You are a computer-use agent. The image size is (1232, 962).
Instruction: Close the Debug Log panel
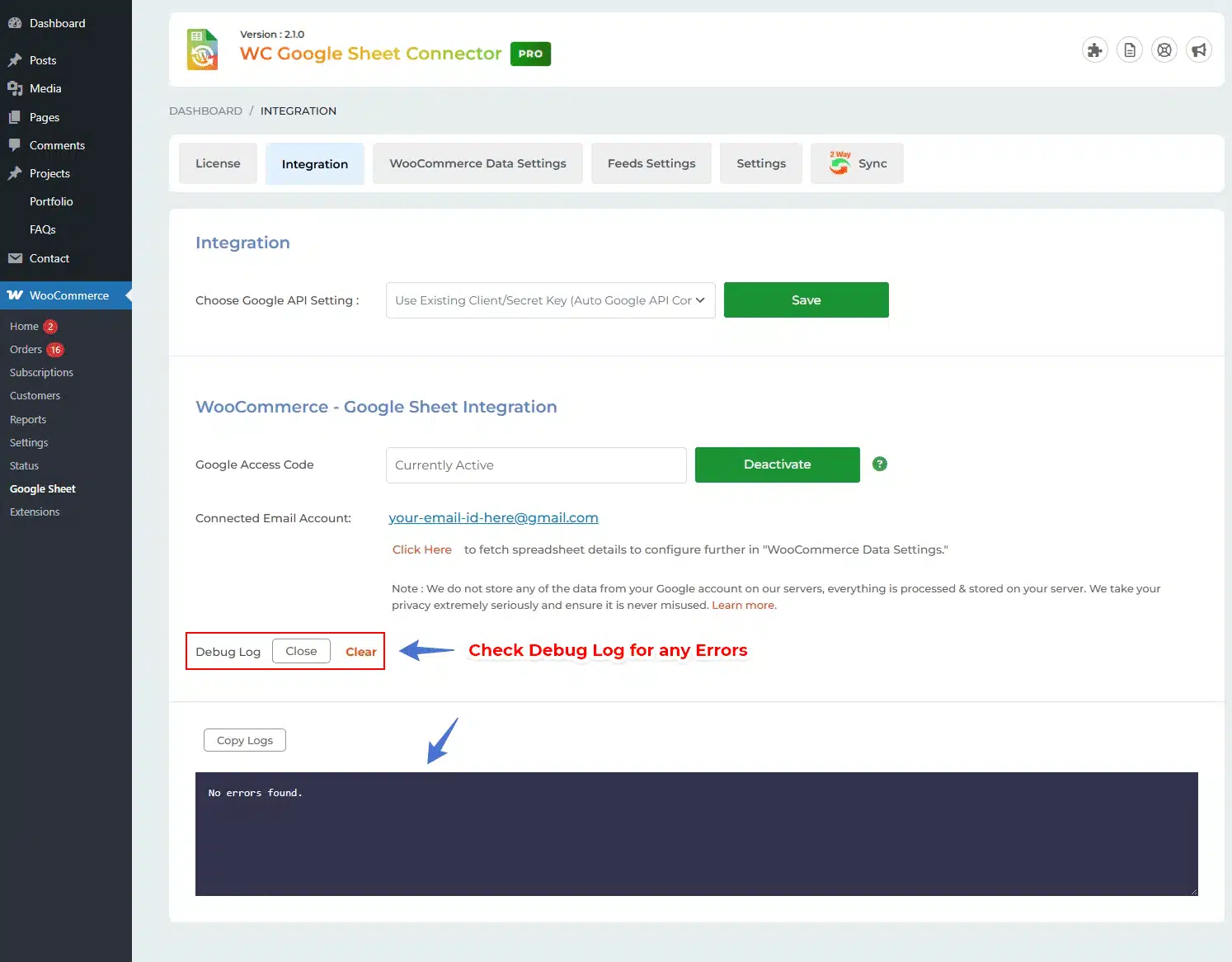[301, 651]
